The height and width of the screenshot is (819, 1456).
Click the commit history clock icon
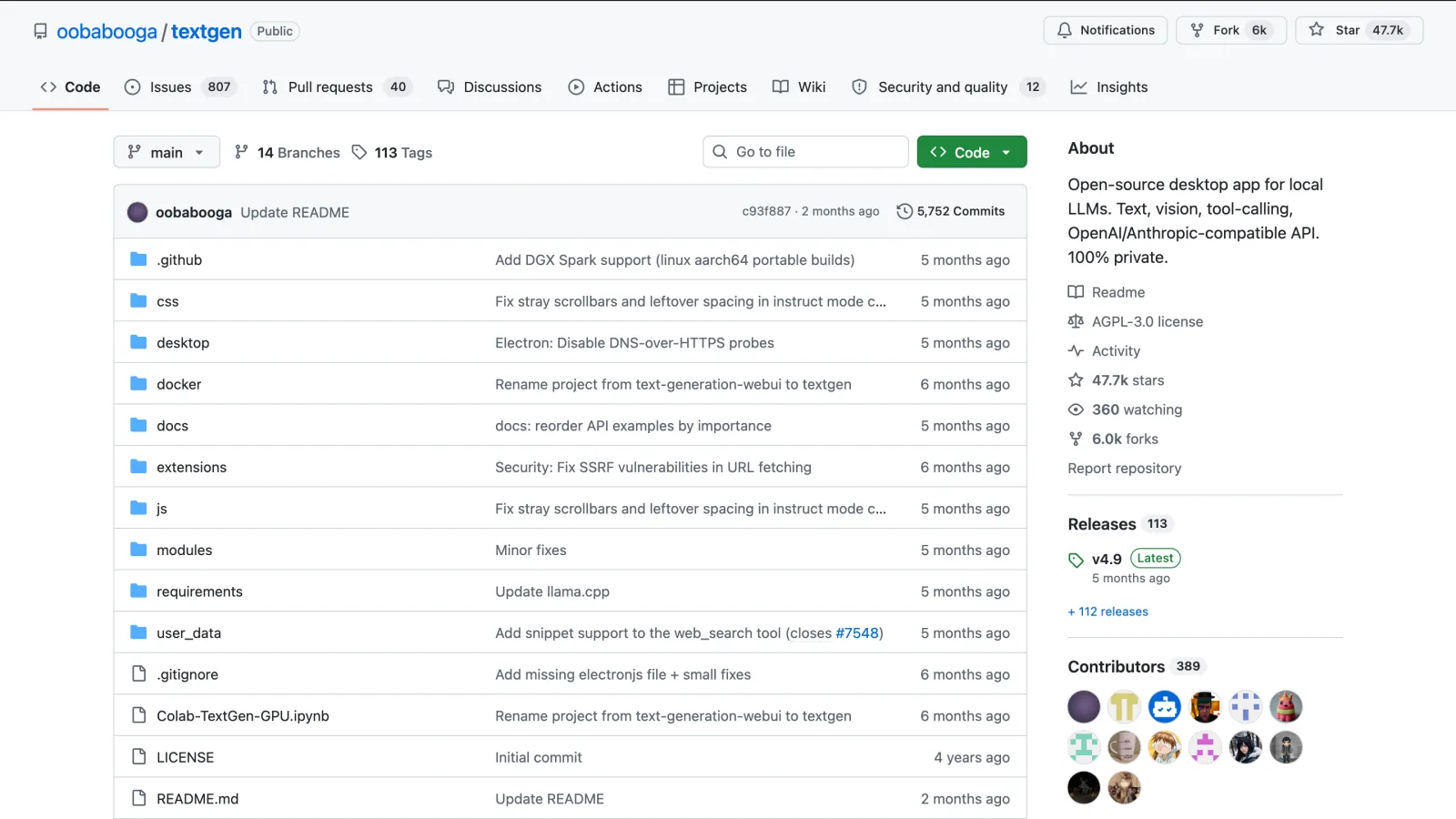[x=905, y=211]
